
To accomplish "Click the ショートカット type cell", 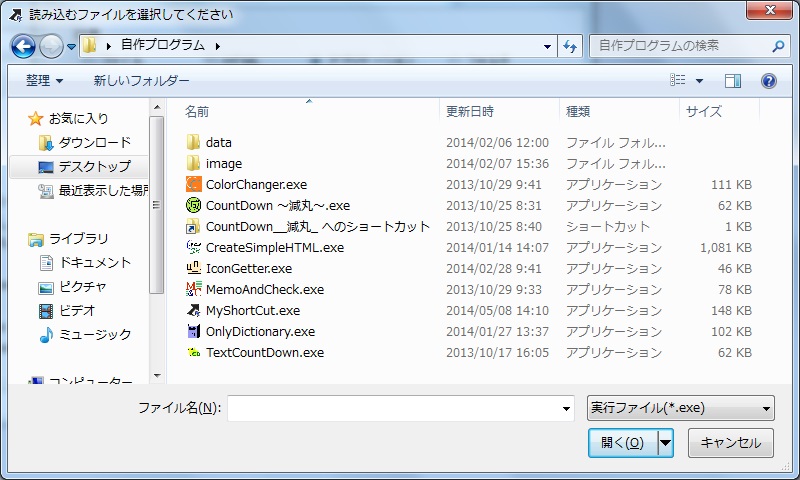I will (608, 226).
